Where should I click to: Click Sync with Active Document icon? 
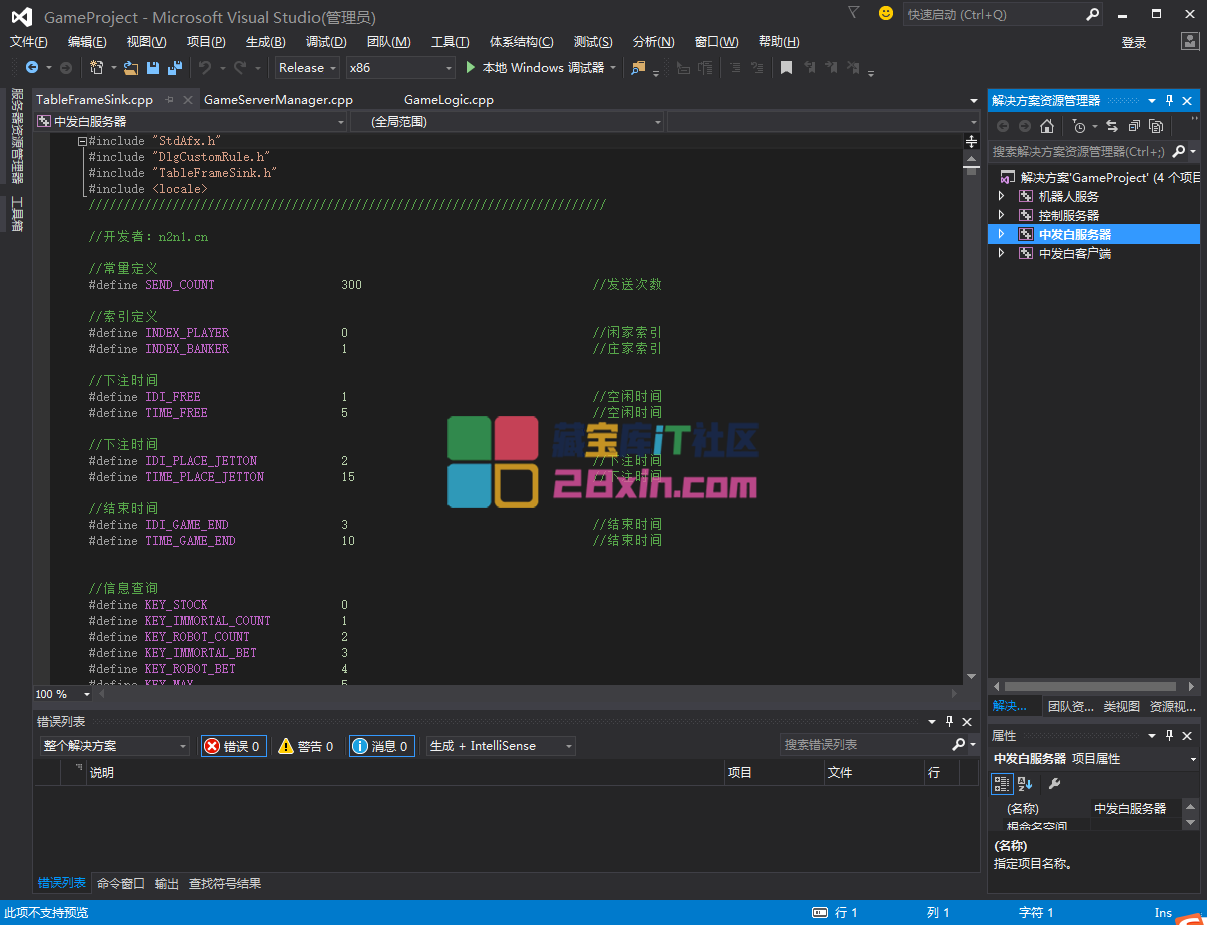1111,126
